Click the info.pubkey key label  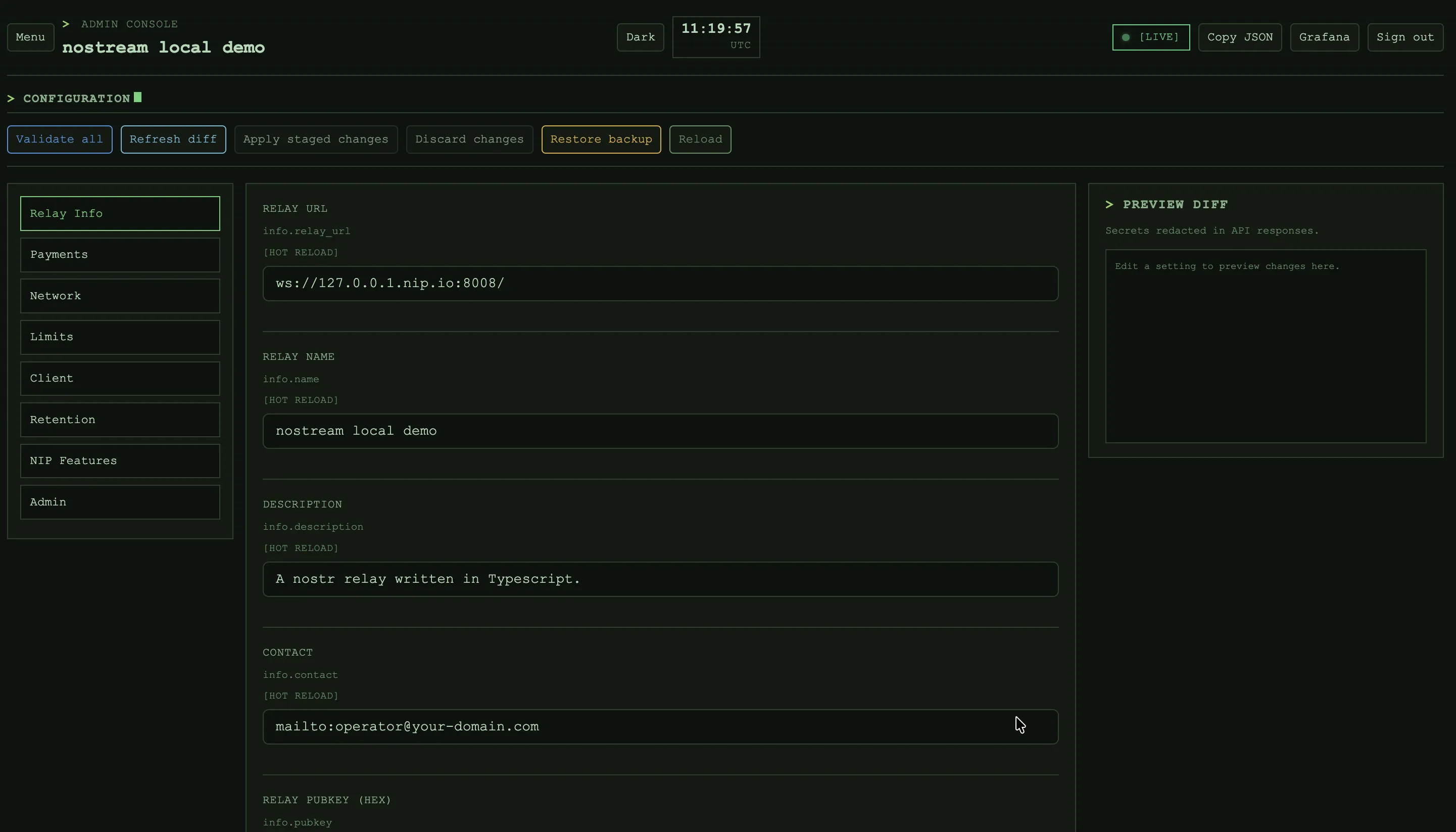[x=297, y=823]
